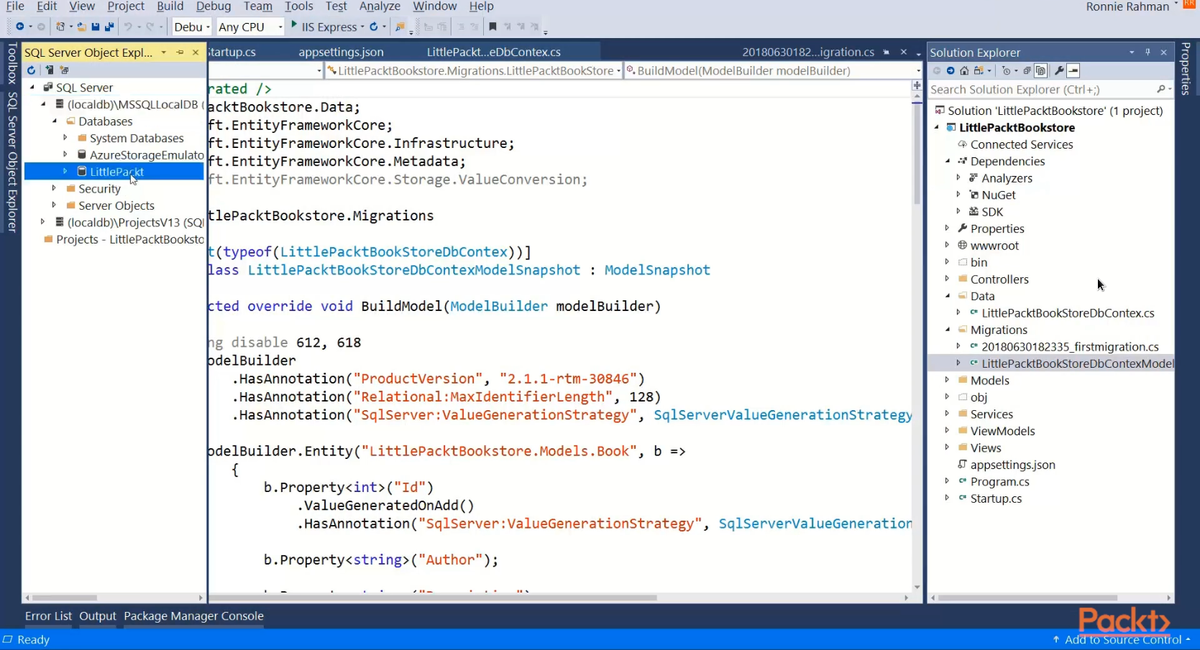This screenshot has height=650, width=1200.
Task: Open the Properties side tab
Action: [1187, 70]
